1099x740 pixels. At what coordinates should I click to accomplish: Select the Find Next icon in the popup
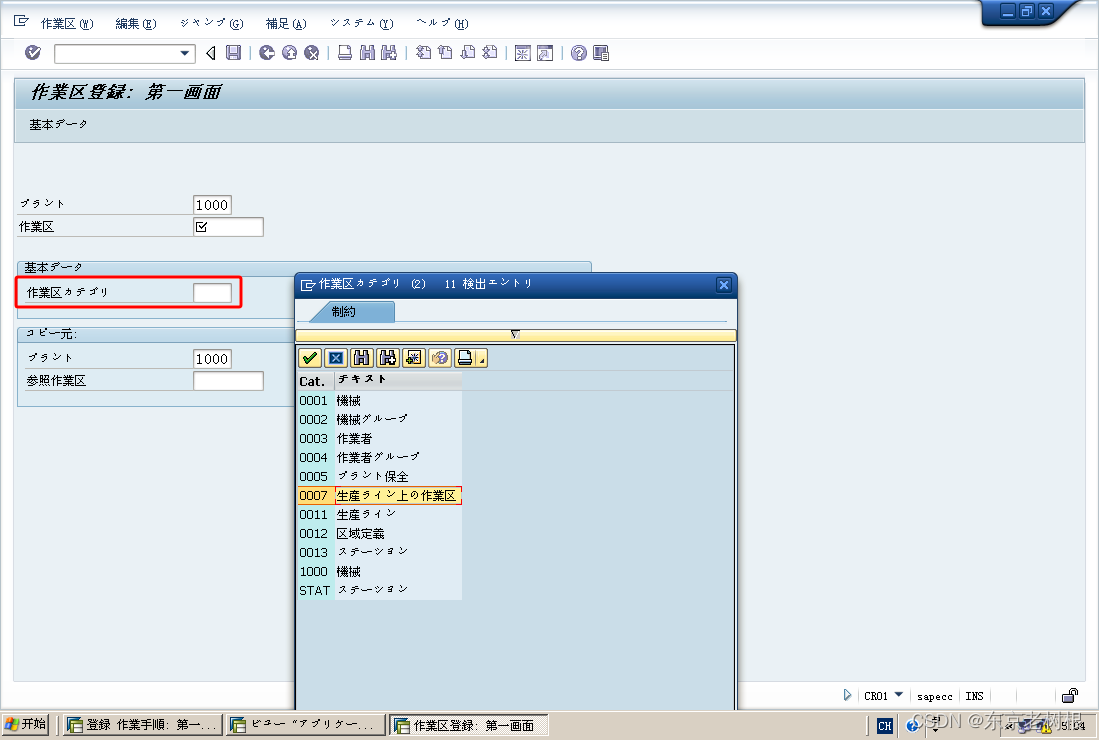[x=387, y=357]
